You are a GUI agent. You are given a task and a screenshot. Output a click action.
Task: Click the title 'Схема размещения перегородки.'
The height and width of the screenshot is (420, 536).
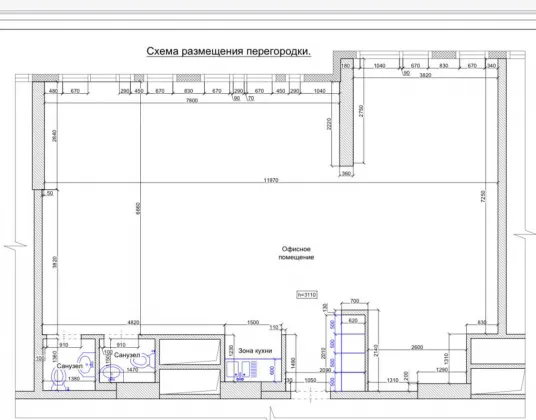229,51
